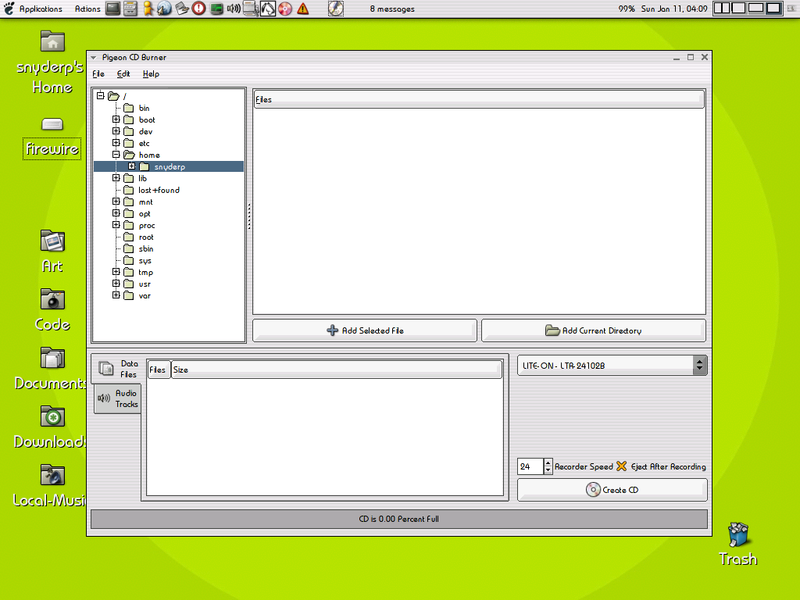Click the 8 messages panel indicator
Image resolution: width=800 pixels, height=600 pixels.
tap(392, 9)
